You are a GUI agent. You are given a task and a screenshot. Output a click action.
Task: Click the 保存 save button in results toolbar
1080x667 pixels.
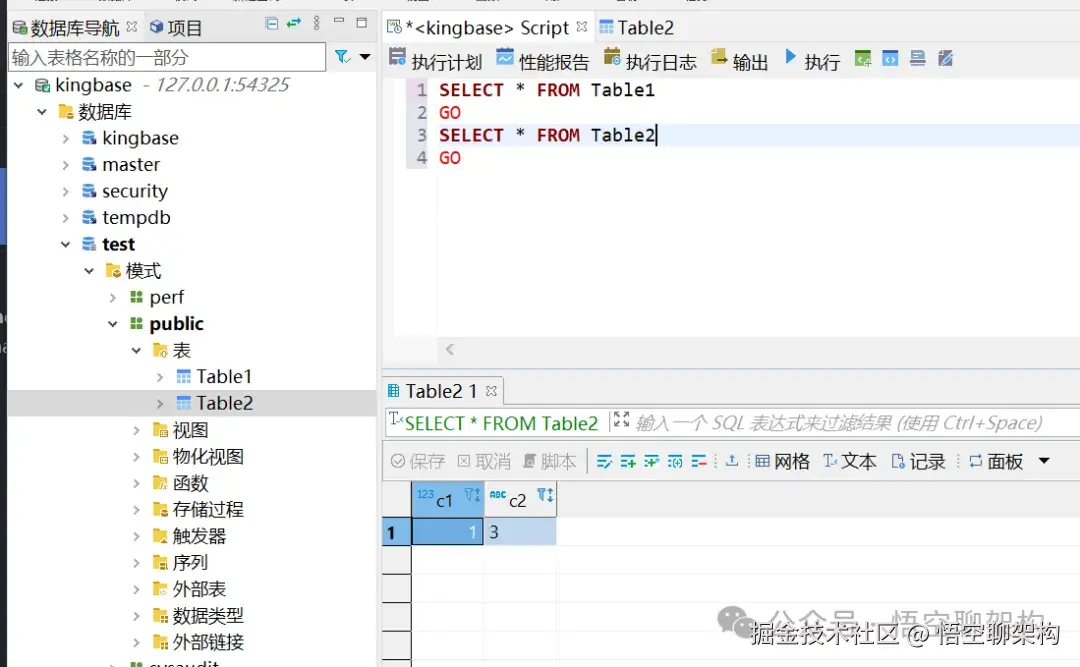(417, 461)
